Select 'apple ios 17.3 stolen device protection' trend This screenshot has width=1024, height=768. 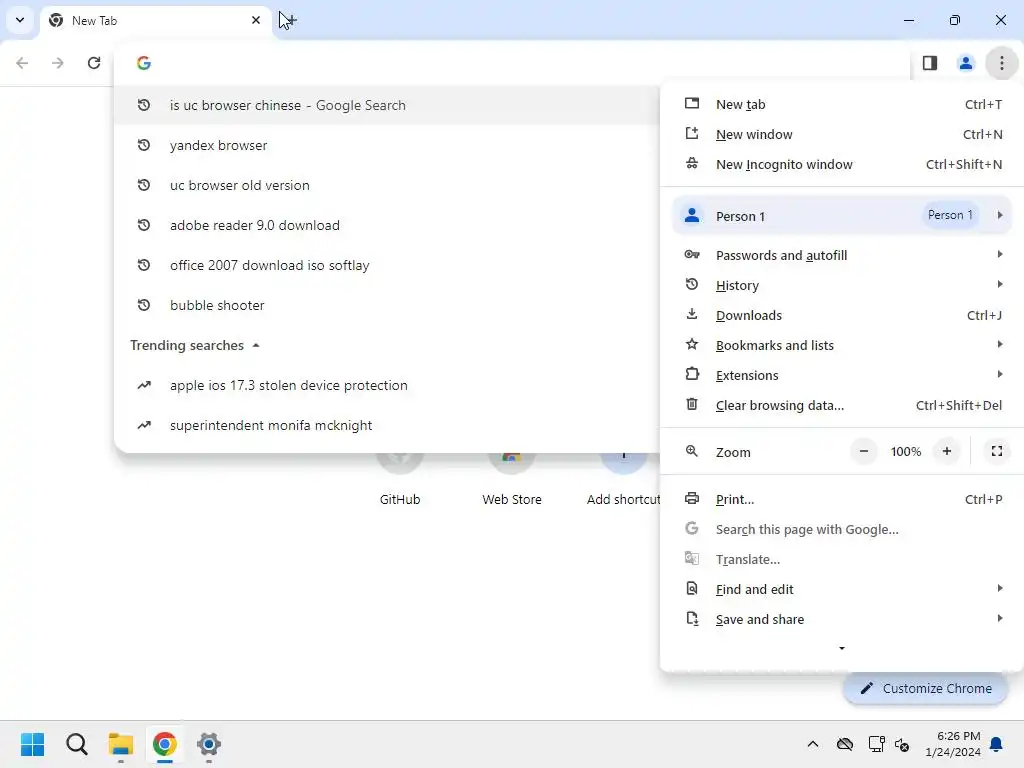[x=387, y=385]
